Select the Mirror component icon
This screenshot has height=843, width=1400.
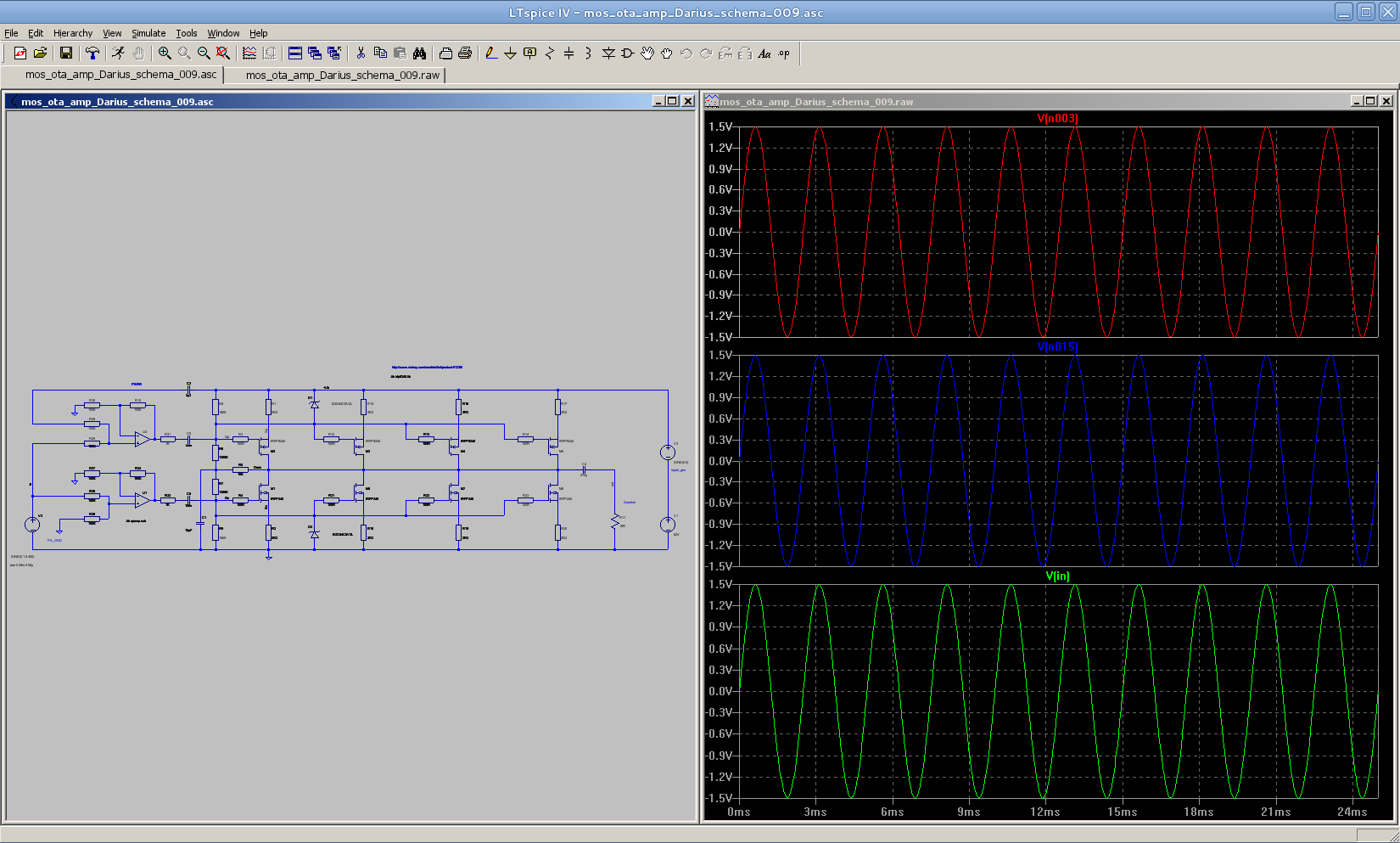pos(745,53)
